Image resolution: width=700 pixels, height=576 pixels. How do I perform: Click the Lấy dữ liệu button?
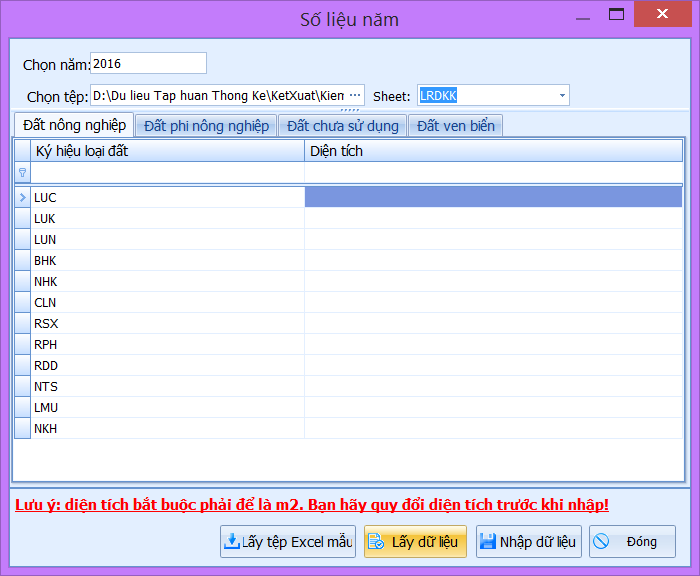click(x=415, y=542)
